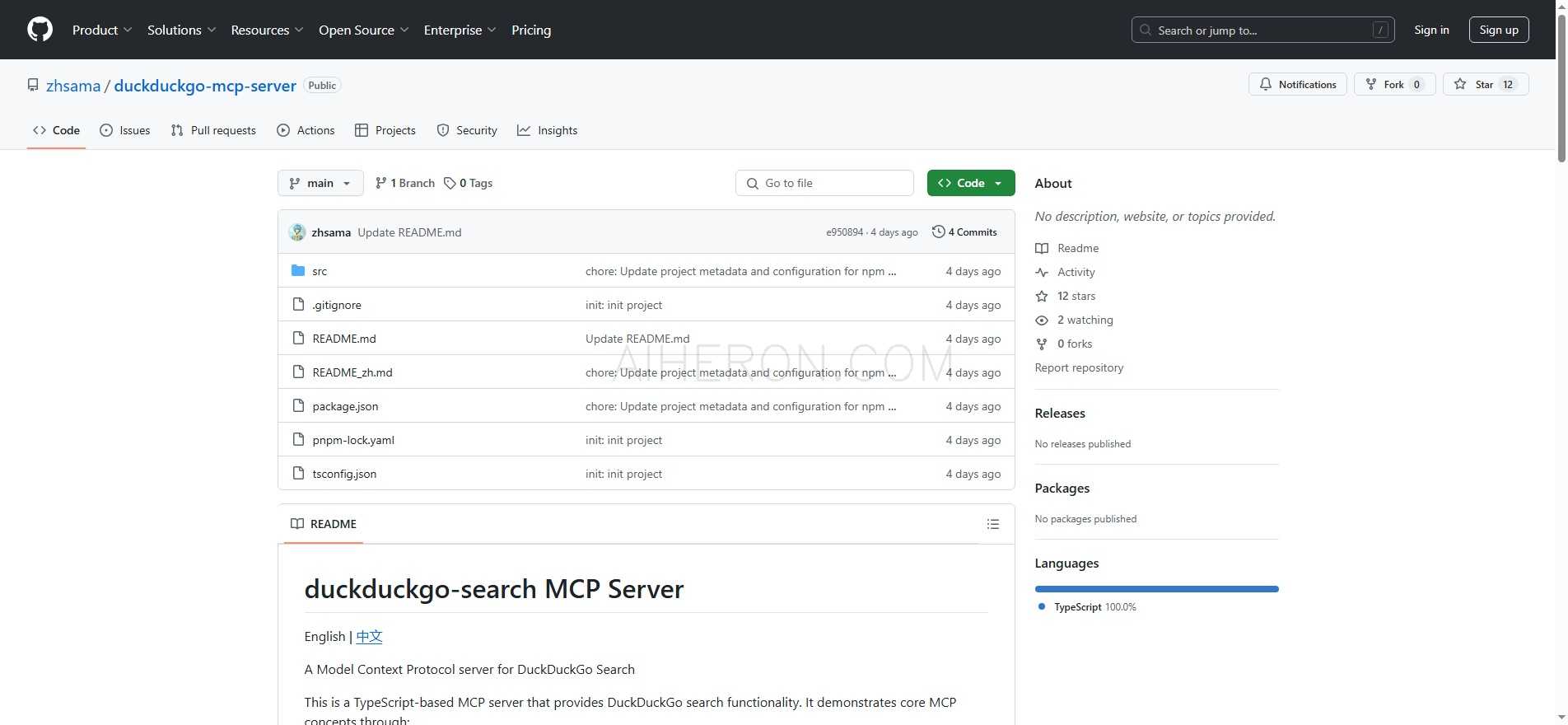
Task: Expand the Open Source menu
Action: pos(363,30)
